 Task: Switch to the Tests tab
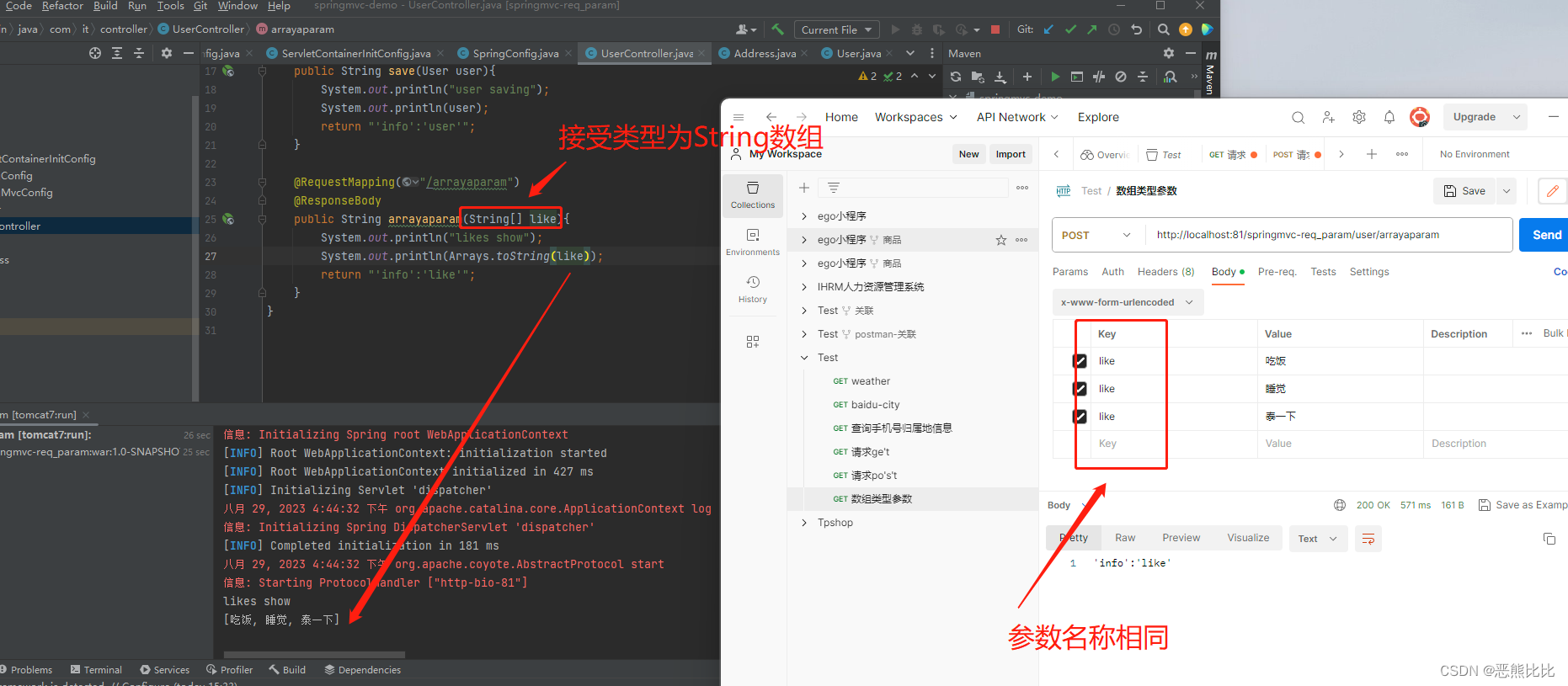tap(1323, 272)
